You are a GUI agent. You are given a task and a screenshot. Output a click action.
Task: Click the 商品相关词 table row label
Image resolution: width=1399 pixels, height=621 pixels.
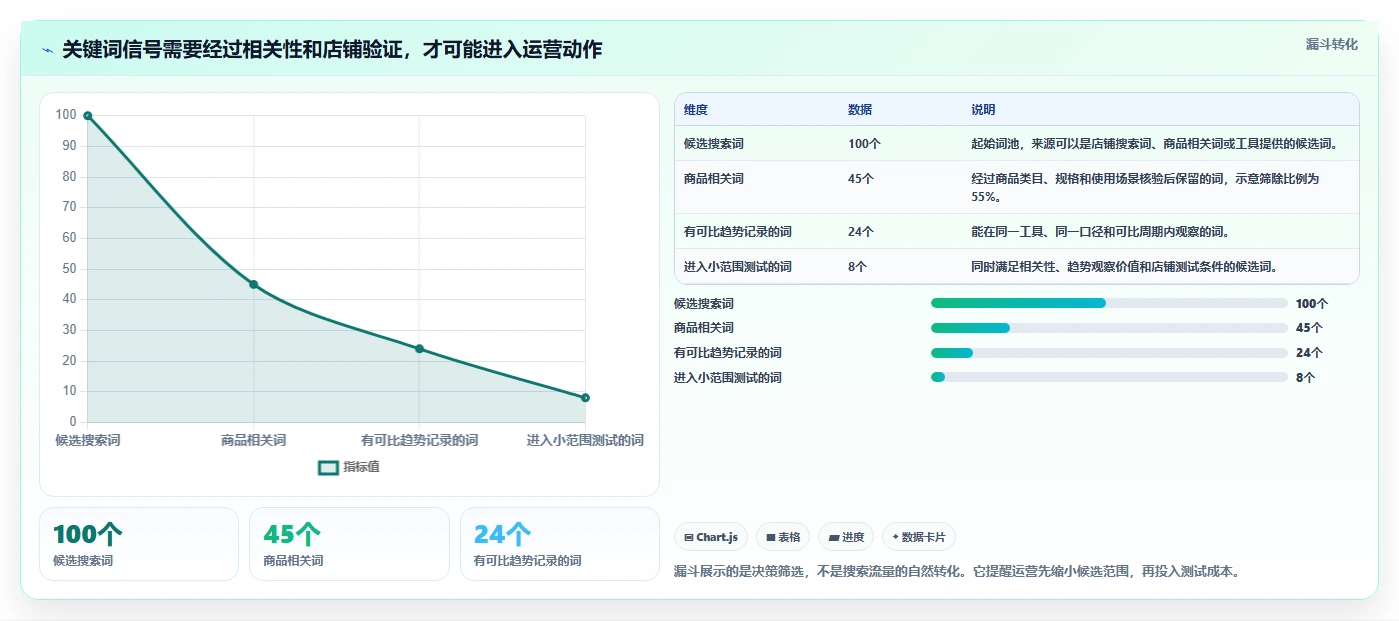pos(714,179)
